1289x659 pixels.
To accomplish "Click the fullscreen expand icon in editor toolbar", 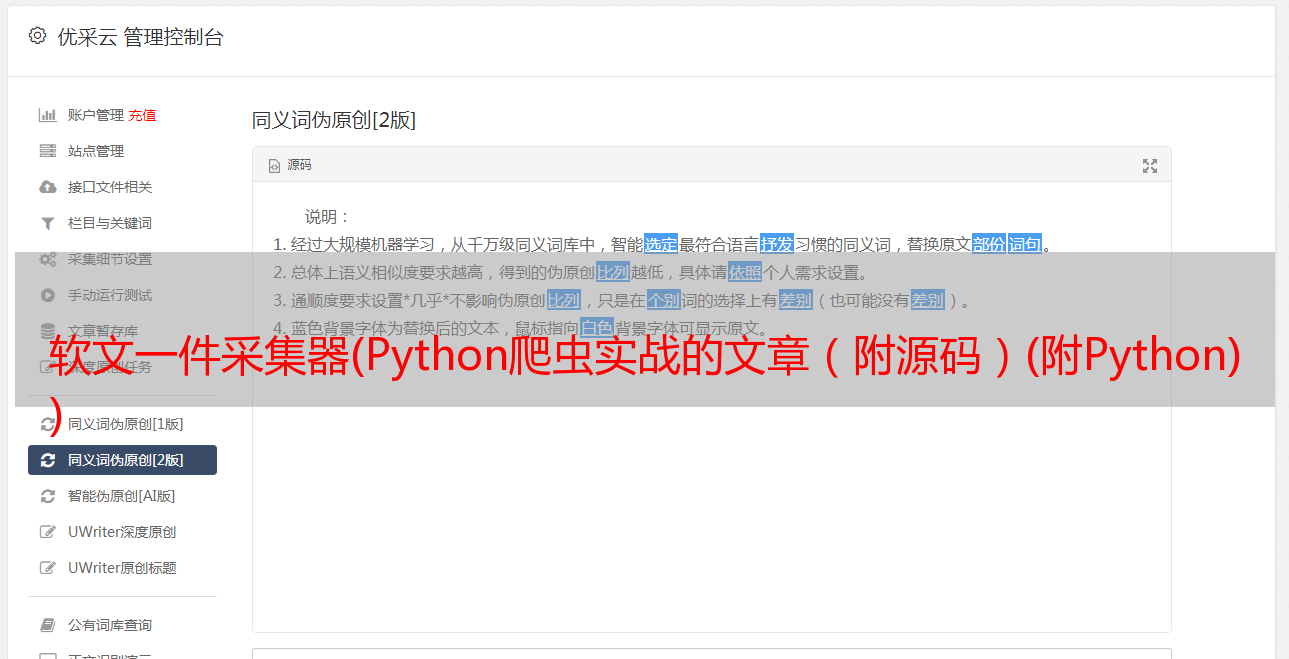I will pos(1150,166).
